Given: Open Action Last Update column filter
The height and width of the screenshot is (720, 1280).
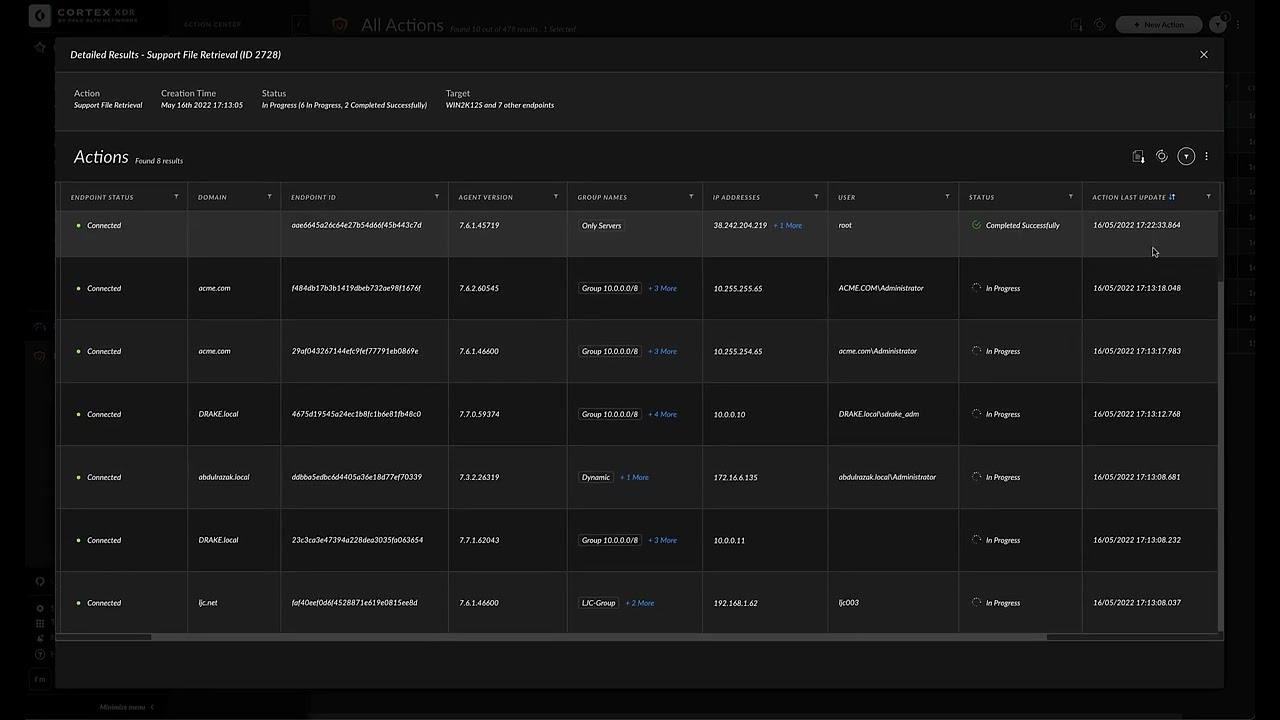Looking at the screenshot, I should coord(1209,197).
